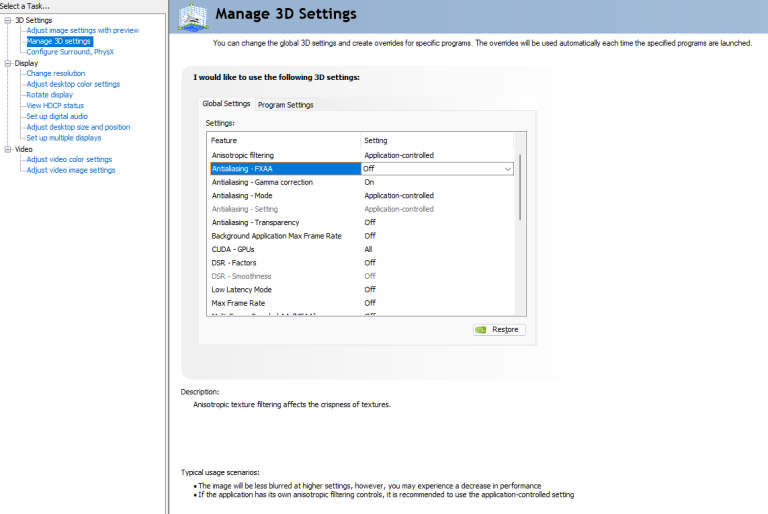The image size is (768, 514).
Task: Click the Restore button
Action: (498, 329)
